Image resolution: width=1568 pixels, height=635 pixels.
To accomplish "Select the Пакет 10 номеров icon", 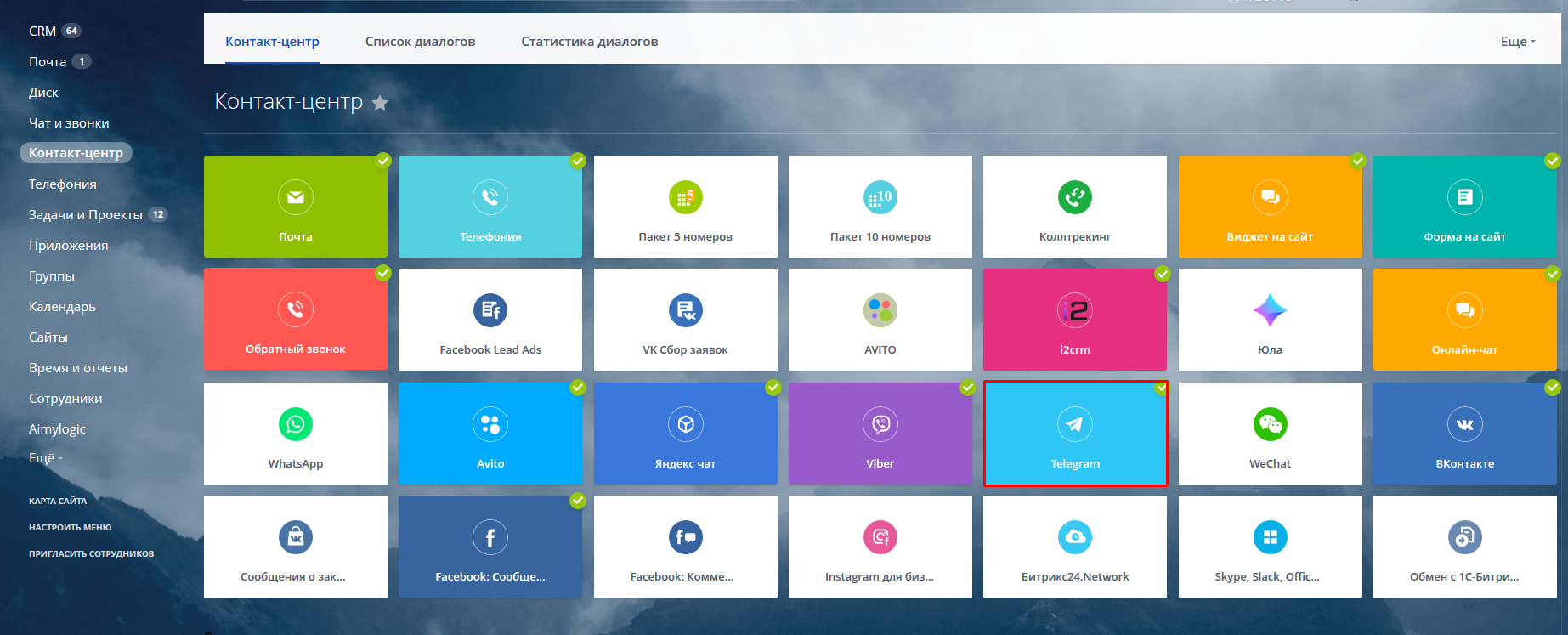I will 880,197.
